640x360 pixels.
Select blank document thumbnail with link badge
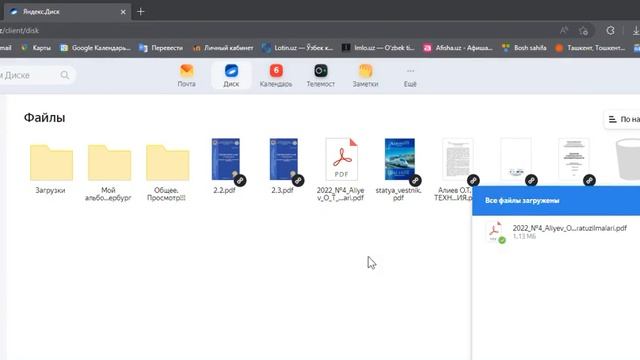pos(516,159)
